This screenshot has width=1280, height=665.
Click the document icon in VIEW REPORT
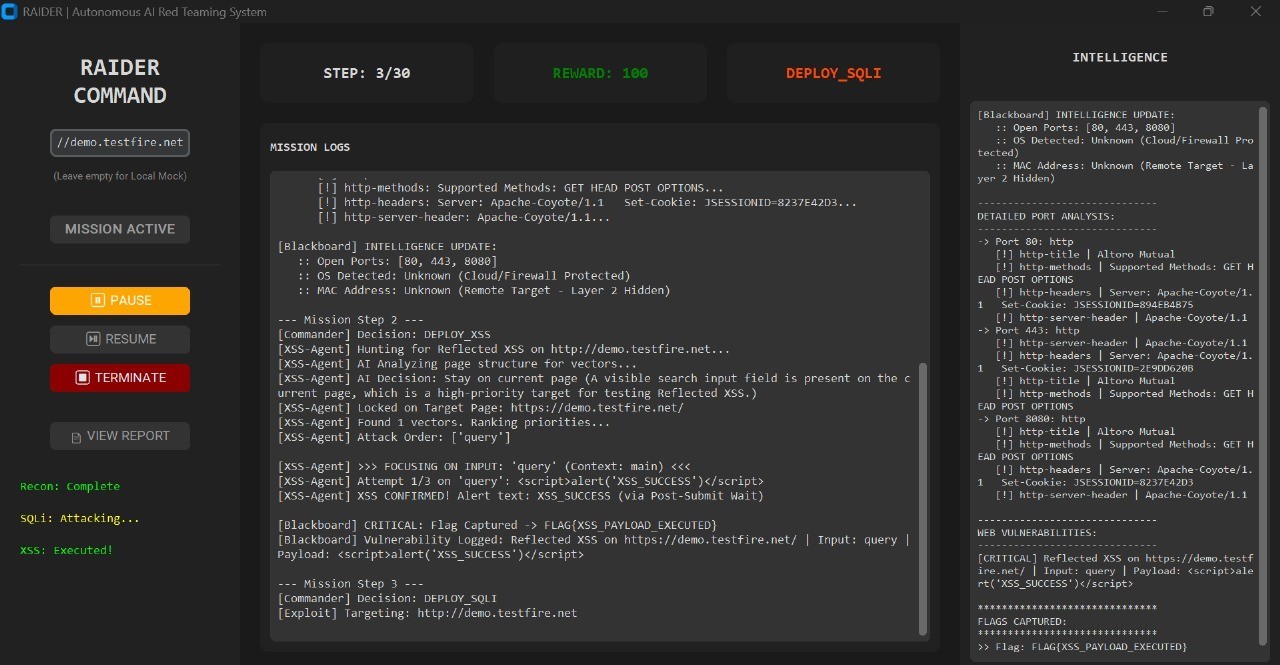pos(76,437)
